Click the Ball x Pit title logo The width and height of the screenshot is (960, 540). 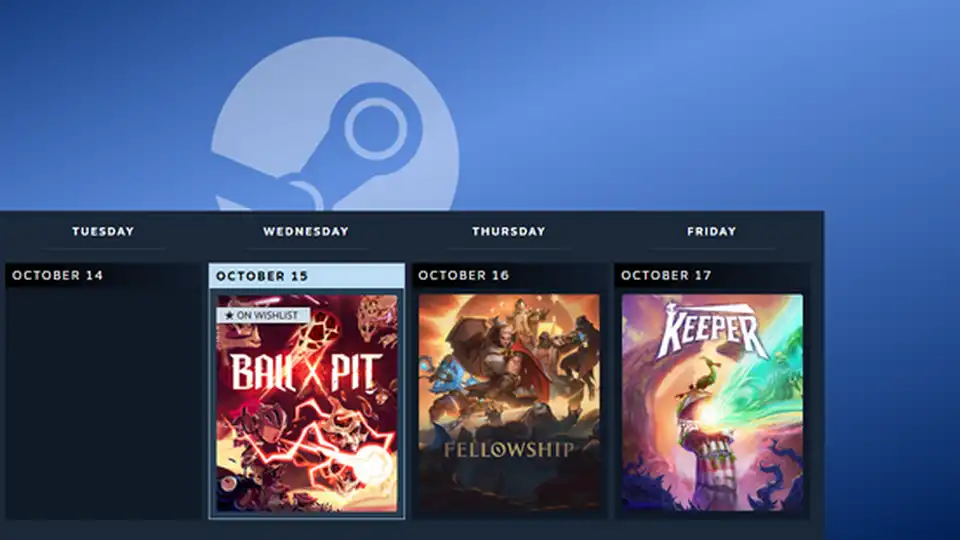(x=306, y=372)
